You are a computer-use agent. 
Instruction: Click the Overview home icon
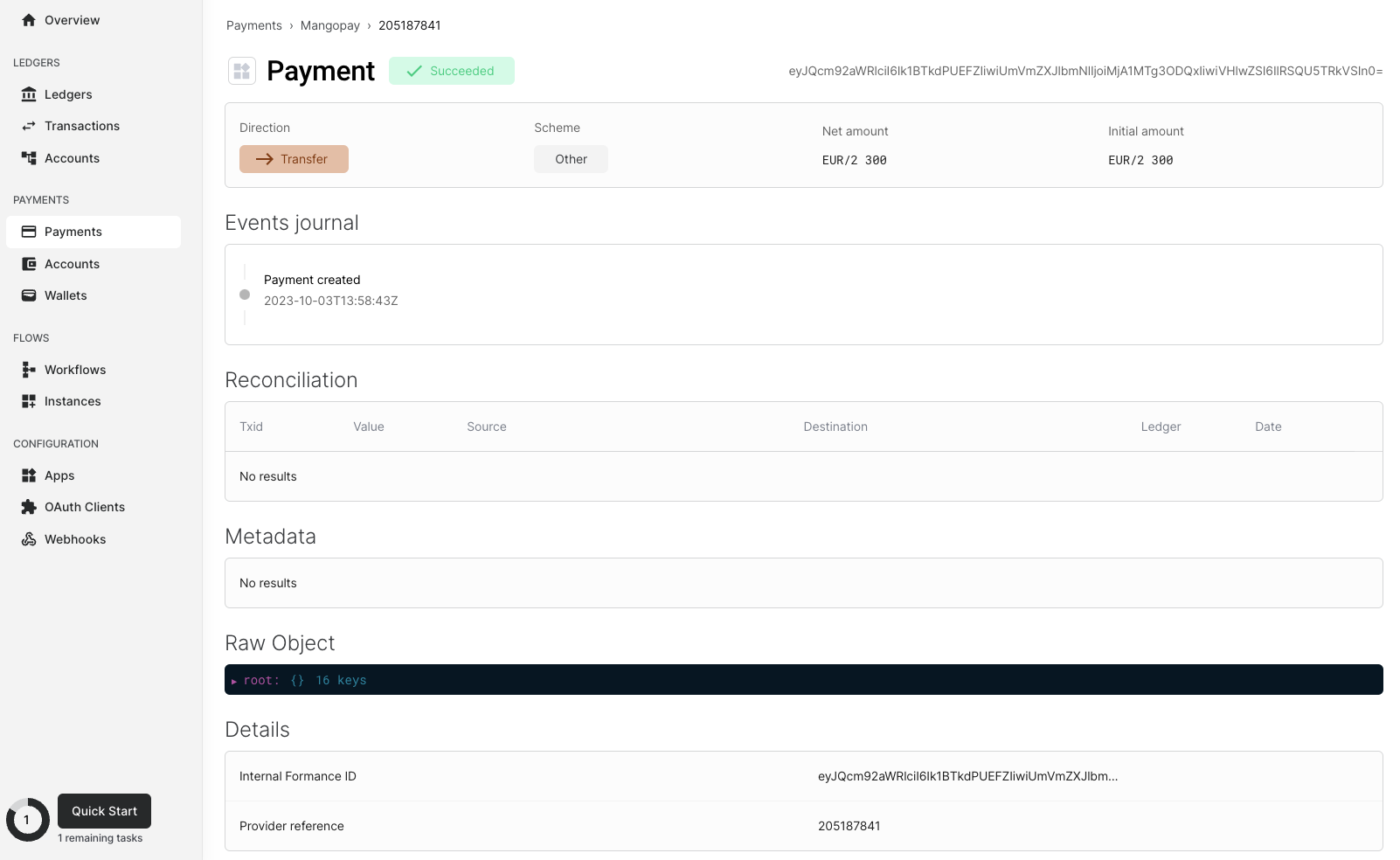(x=29, y=20)
